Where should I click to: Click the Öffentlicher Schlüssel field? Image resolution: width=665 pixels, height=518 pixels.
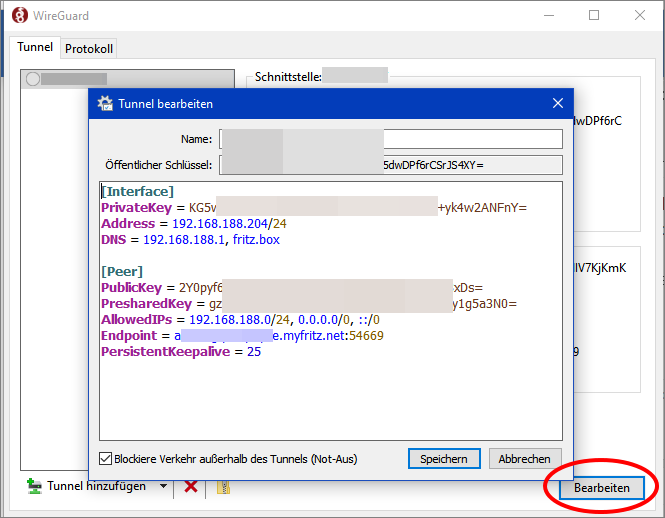coord(391,165)
